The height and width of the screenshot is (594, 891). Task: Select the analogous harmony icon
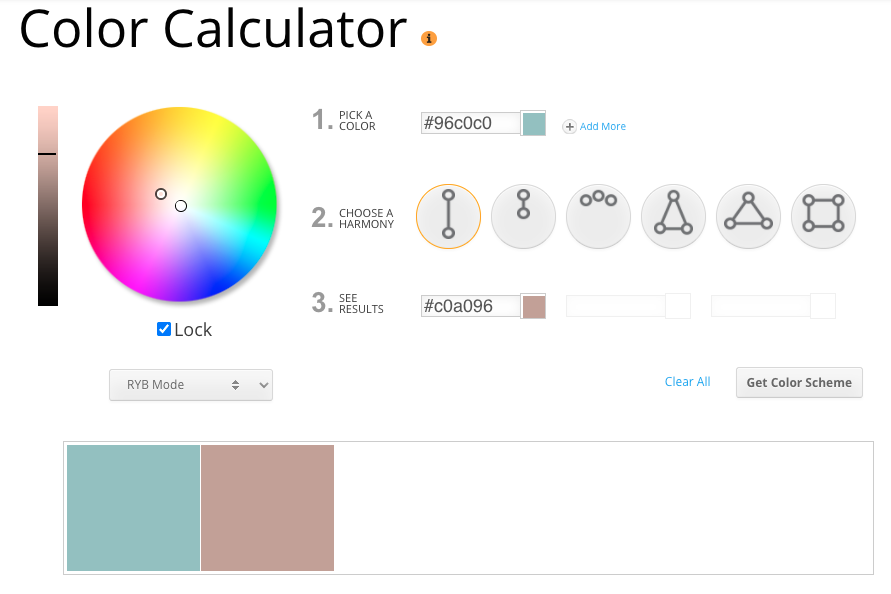[598, 217]
